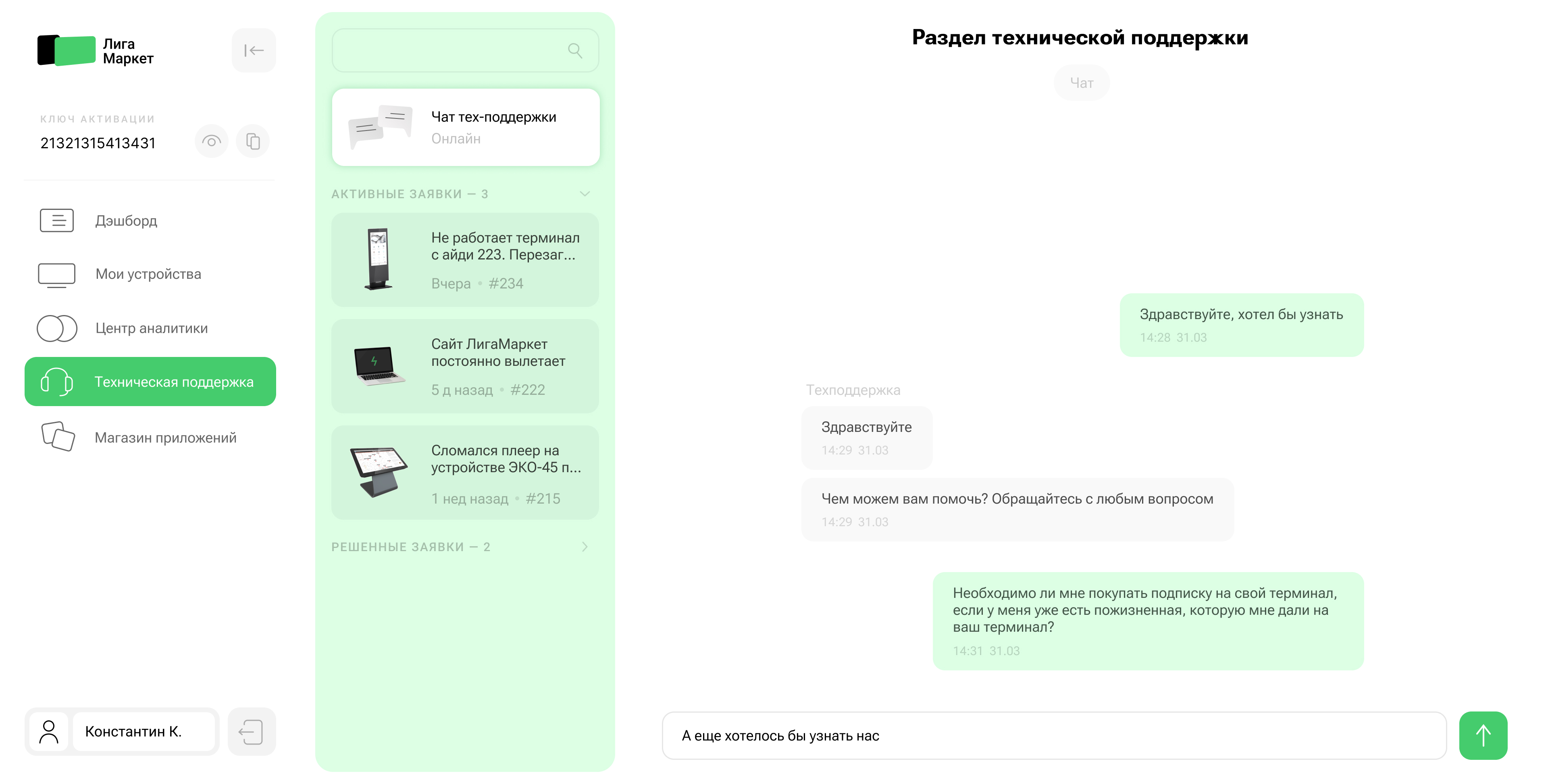Expand РЕШЕННЫЕ ЗАЯВКИ section
The image size is (1548, 784).
click(584, 547)
